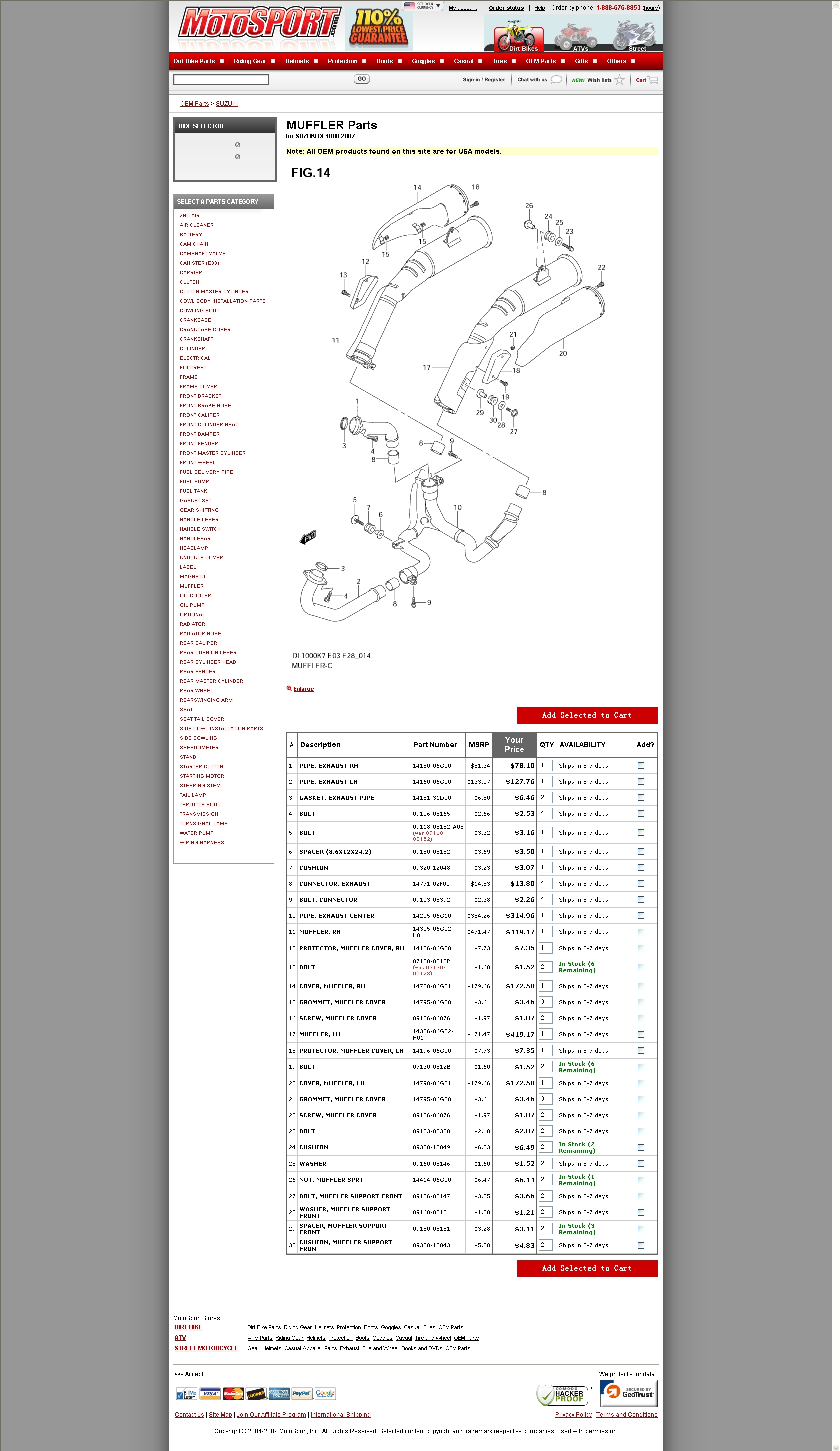Click the wish lists star icon
This screenshot has height=1451, width=840.
point(620,80)
